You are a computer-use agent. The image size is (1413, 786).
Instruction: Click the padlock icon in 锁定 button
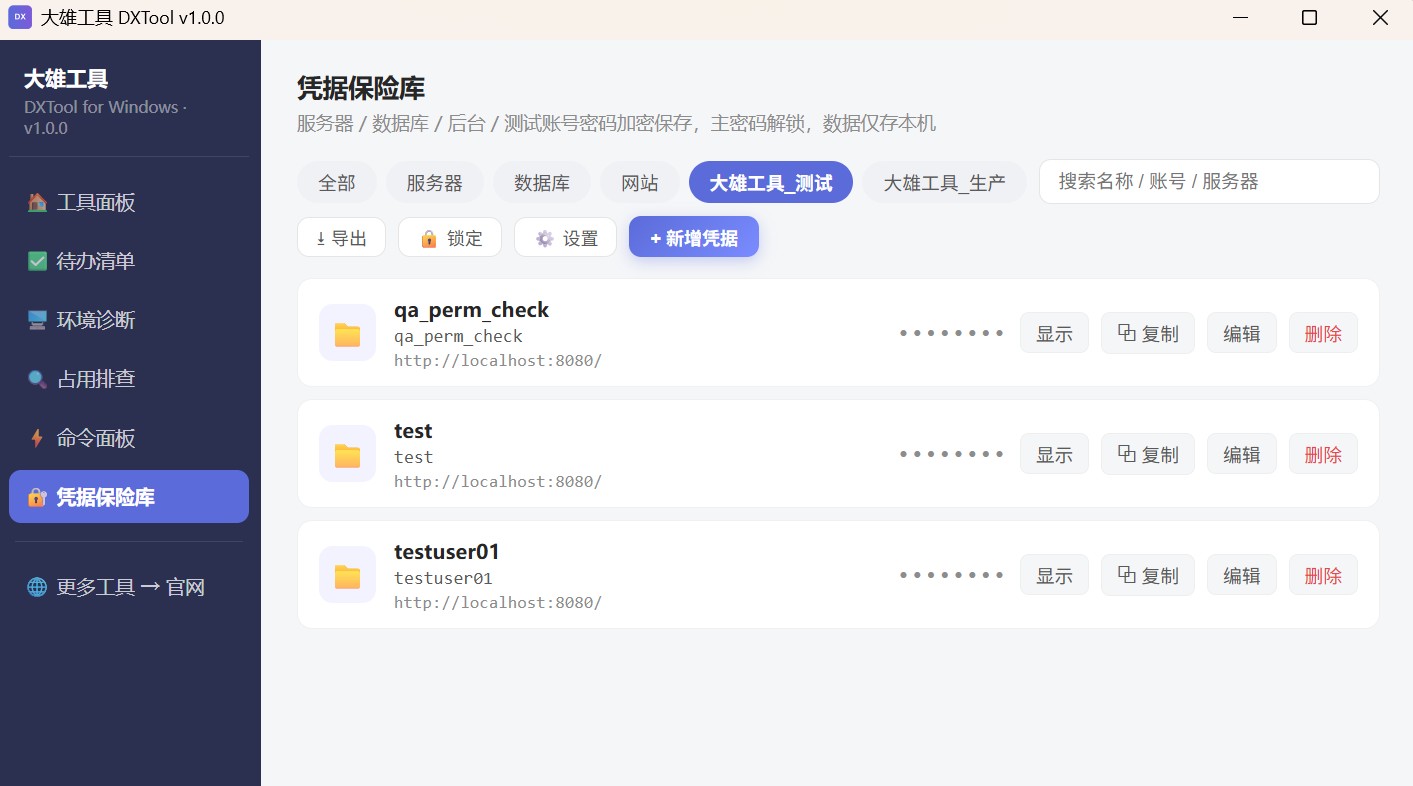[x=428, y=238]
